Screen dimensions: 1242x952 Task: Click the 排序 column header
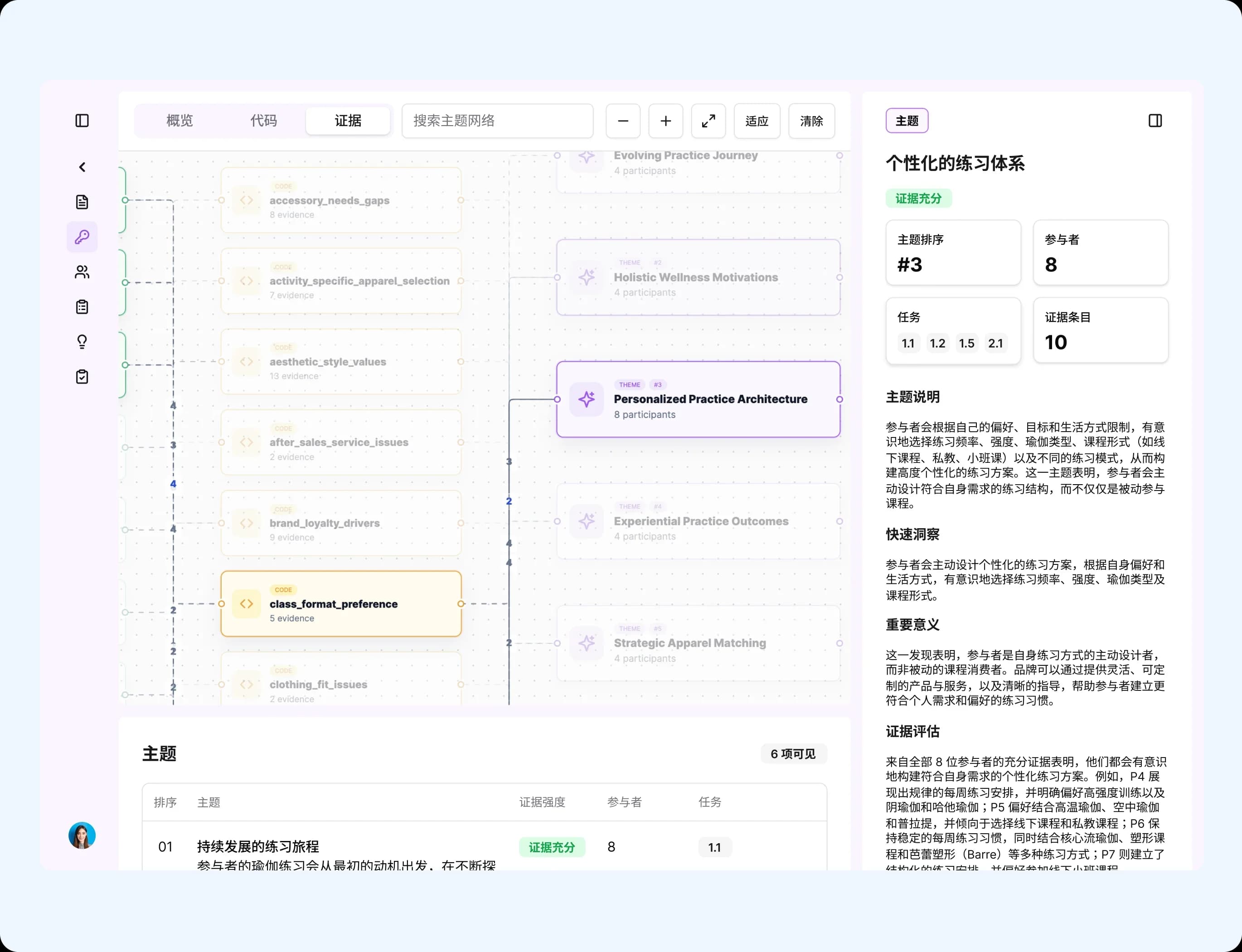pyautogui.click(x=165, y=802)
